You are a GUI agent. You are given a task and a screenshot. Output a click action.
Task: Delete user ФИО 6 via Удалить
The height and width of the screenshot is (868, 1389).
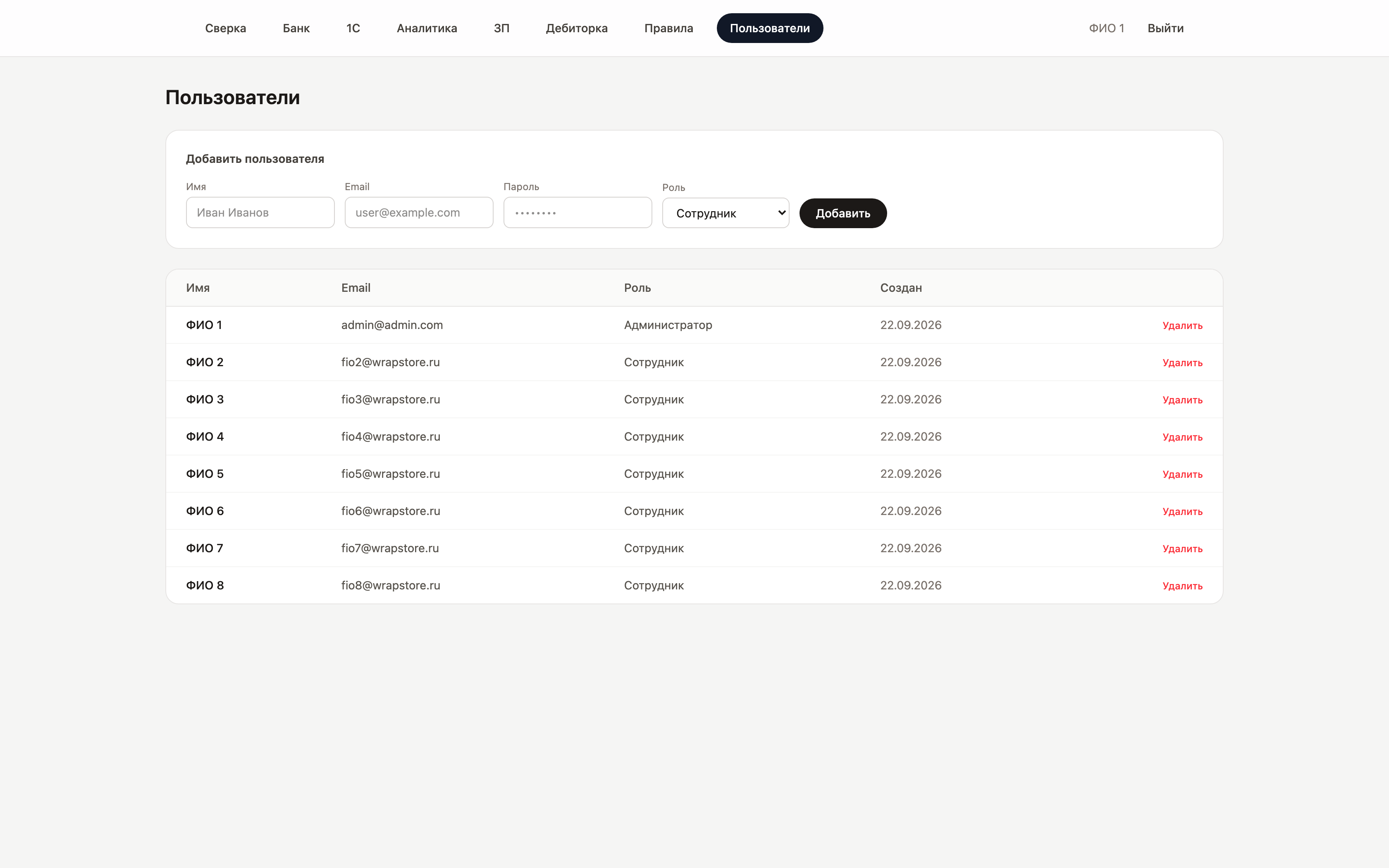[x=1182, y=512]
